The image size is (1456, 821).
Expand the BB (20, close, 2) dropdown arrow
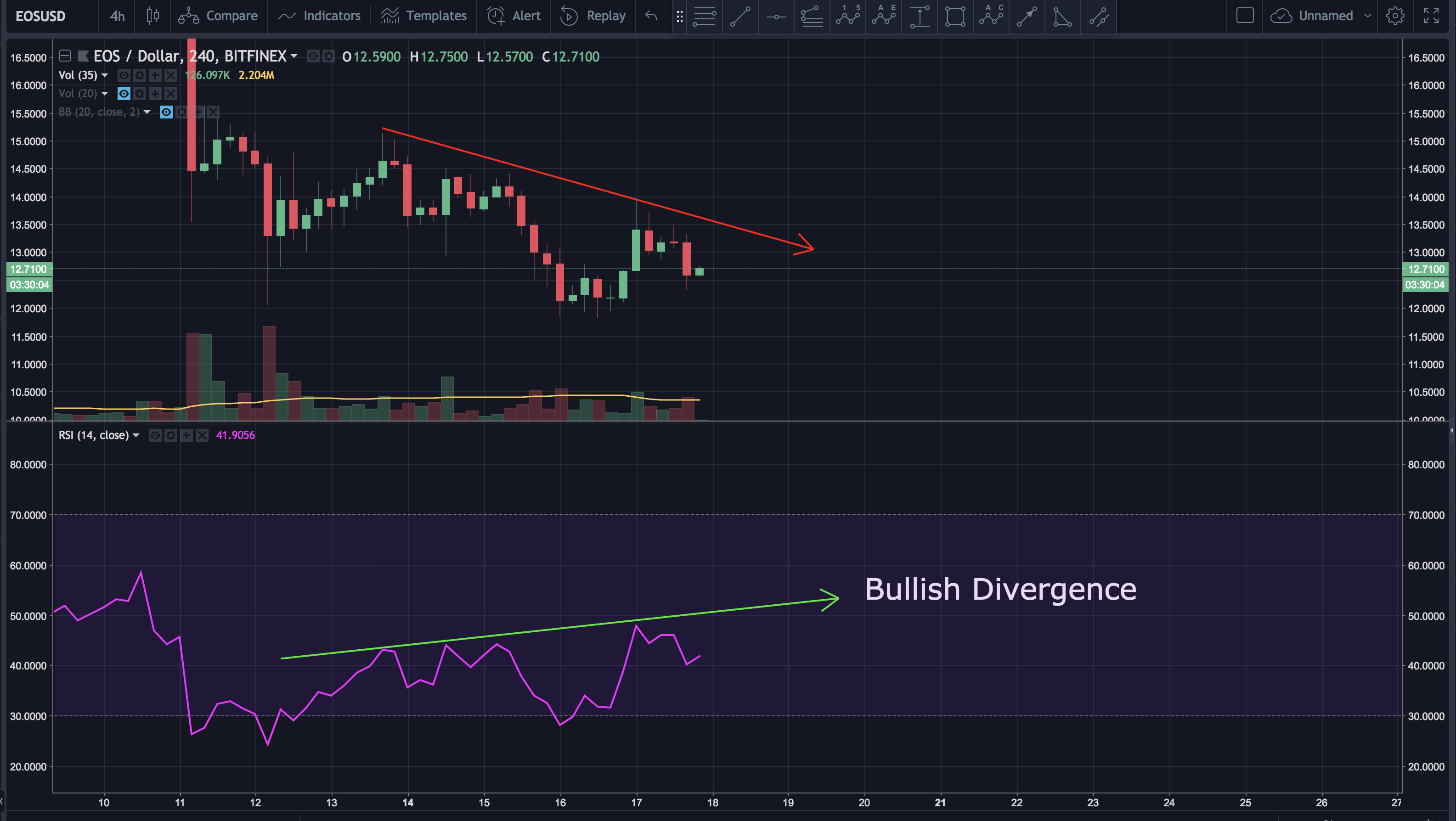click(147, 112)
